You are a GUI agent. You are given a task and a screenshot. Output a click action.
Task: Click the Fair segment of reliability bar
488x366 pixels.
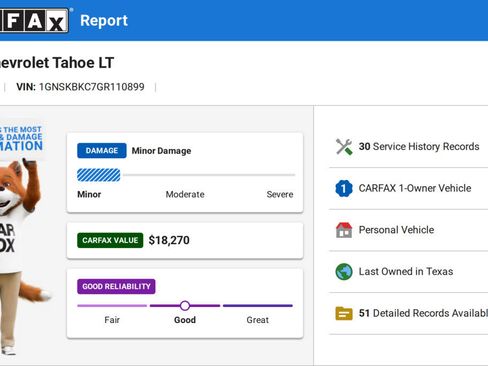112,305
